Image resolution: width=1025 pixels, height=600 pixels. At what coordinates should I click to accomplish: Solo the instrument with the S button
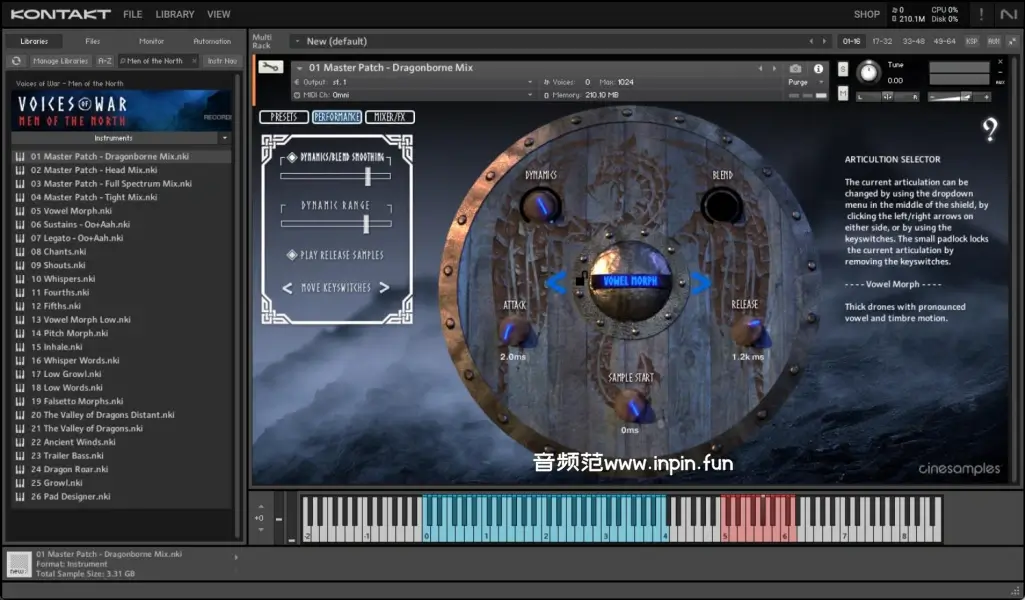843,69
